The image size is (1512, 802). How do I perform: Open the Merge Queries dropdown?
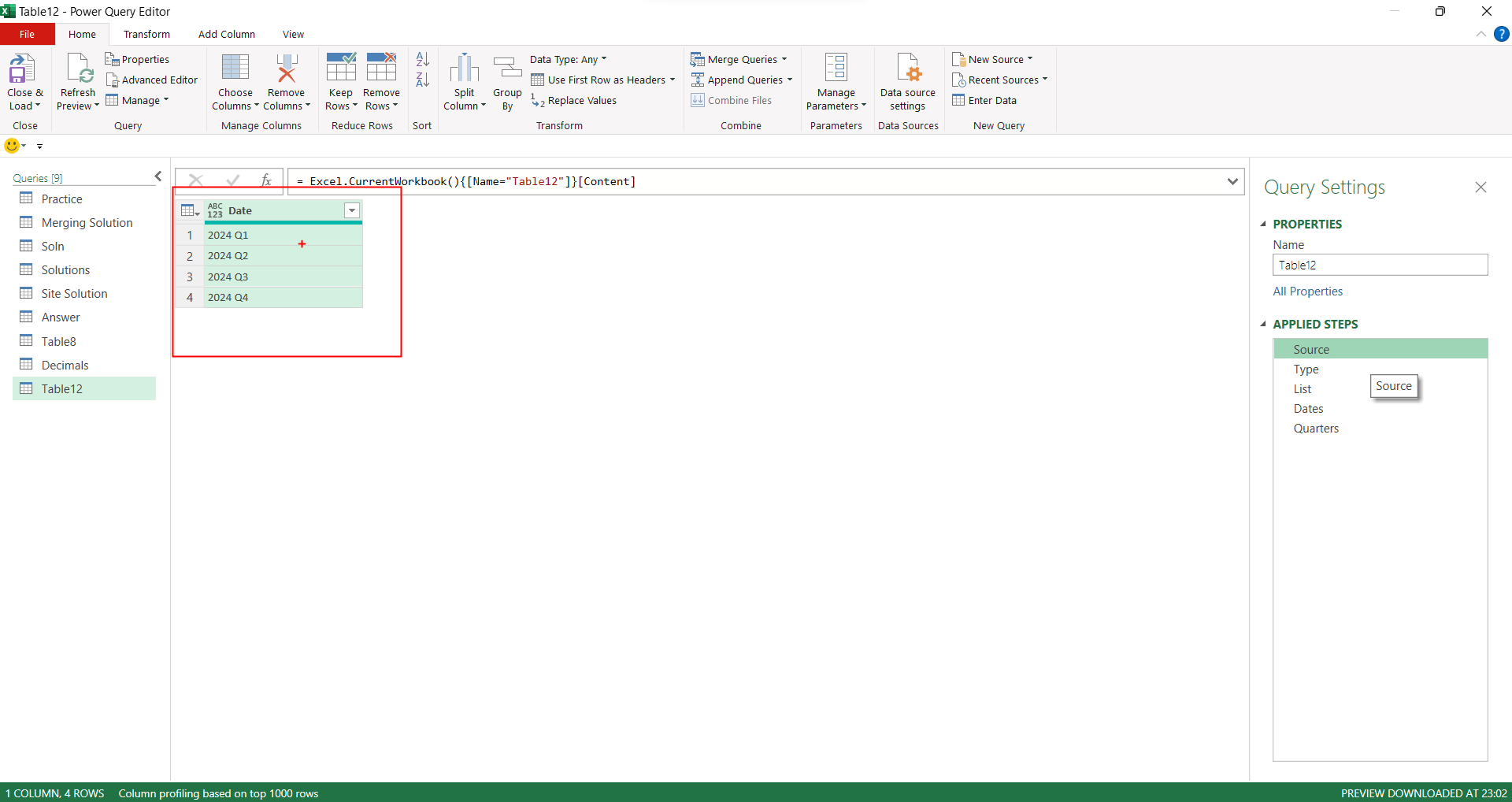739,59
